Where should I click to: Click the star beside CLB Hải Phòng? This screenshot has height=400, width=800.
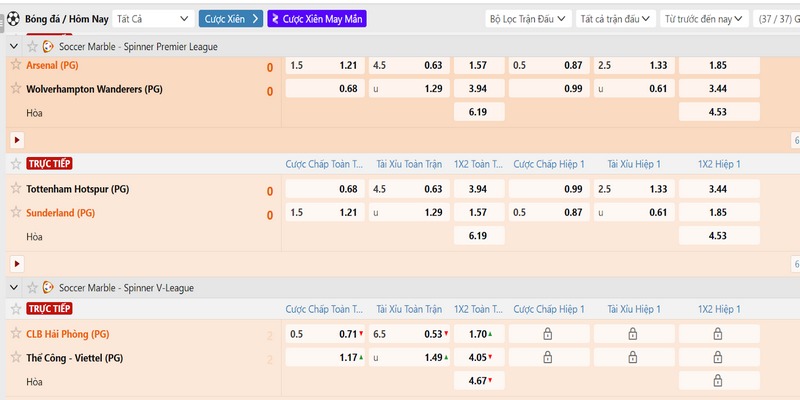[15, 333]
